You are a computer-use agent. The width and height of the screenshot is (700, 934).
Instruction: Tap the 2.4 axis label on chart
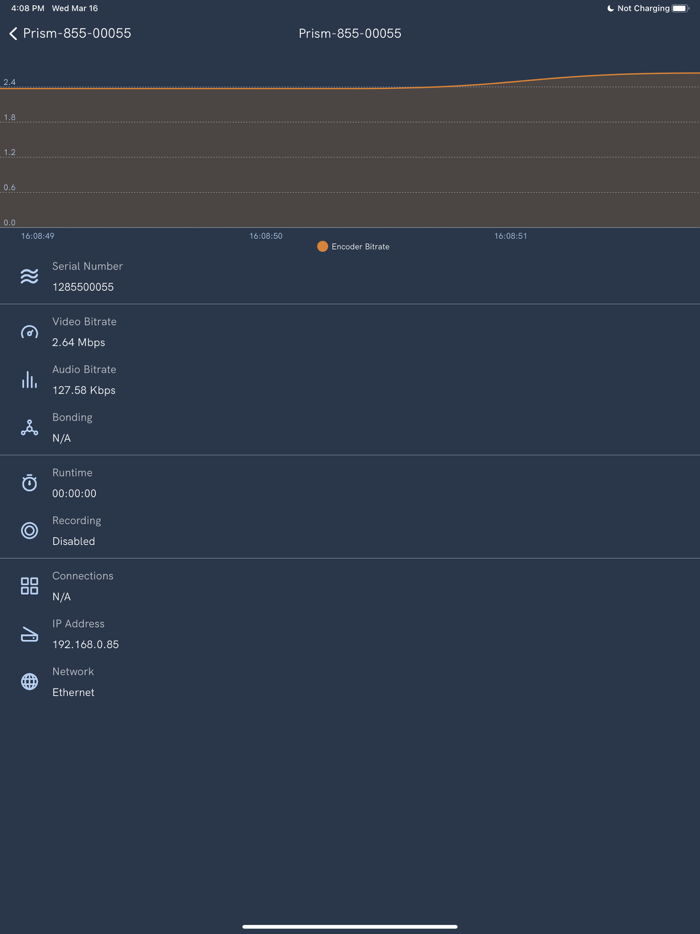(x=10, y=82)
